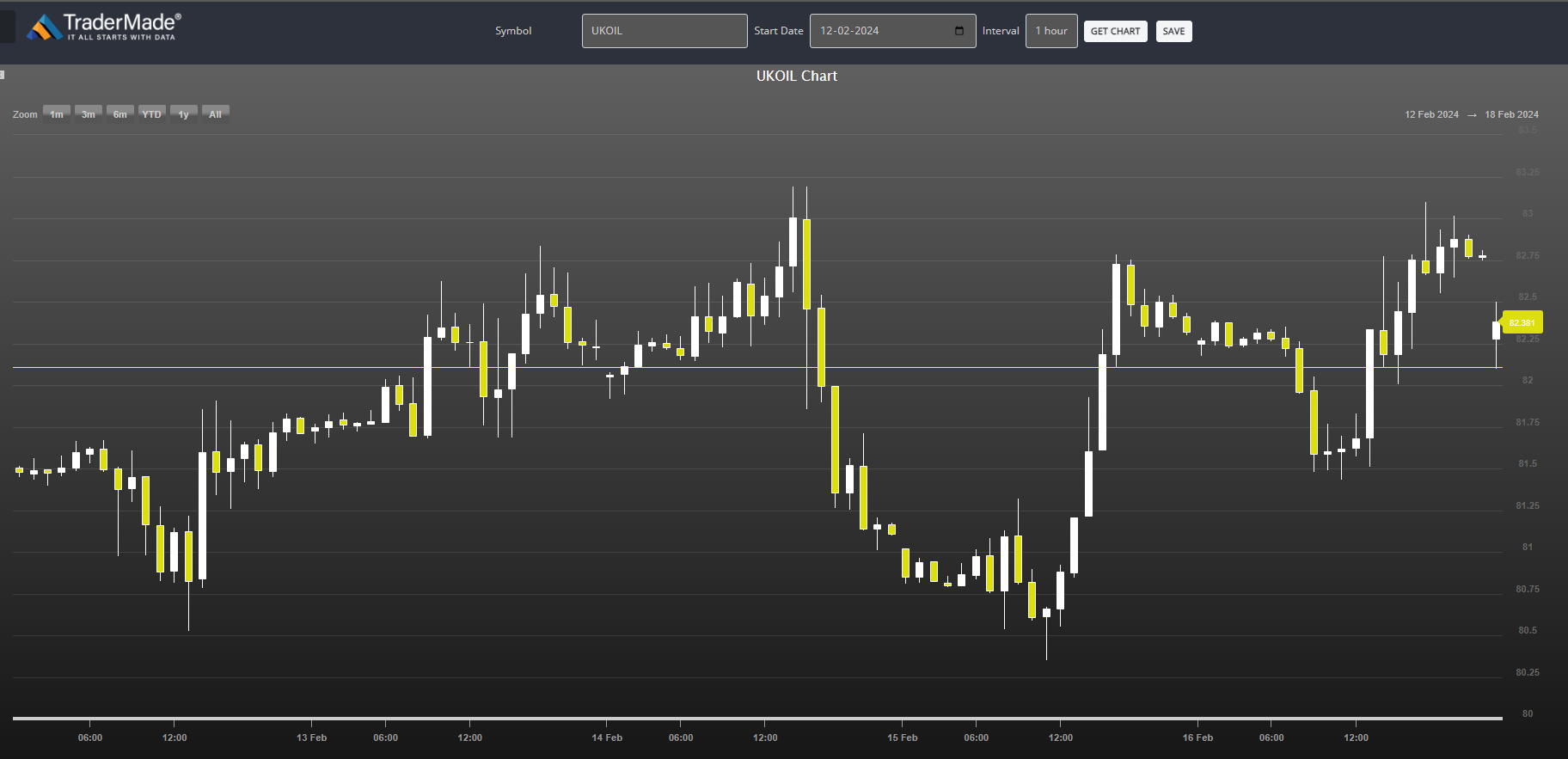Click the Zoom label text
The width and height of the screenshot is (1568, 759).
25,114
